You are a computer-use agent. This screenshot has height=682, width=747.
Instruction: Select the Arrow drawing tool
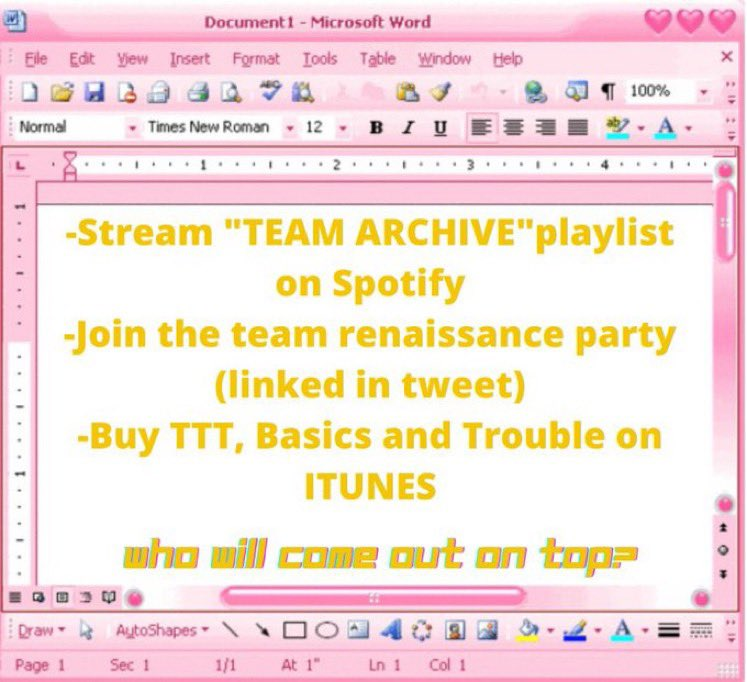pyautogui.click(x=262, y=631)
